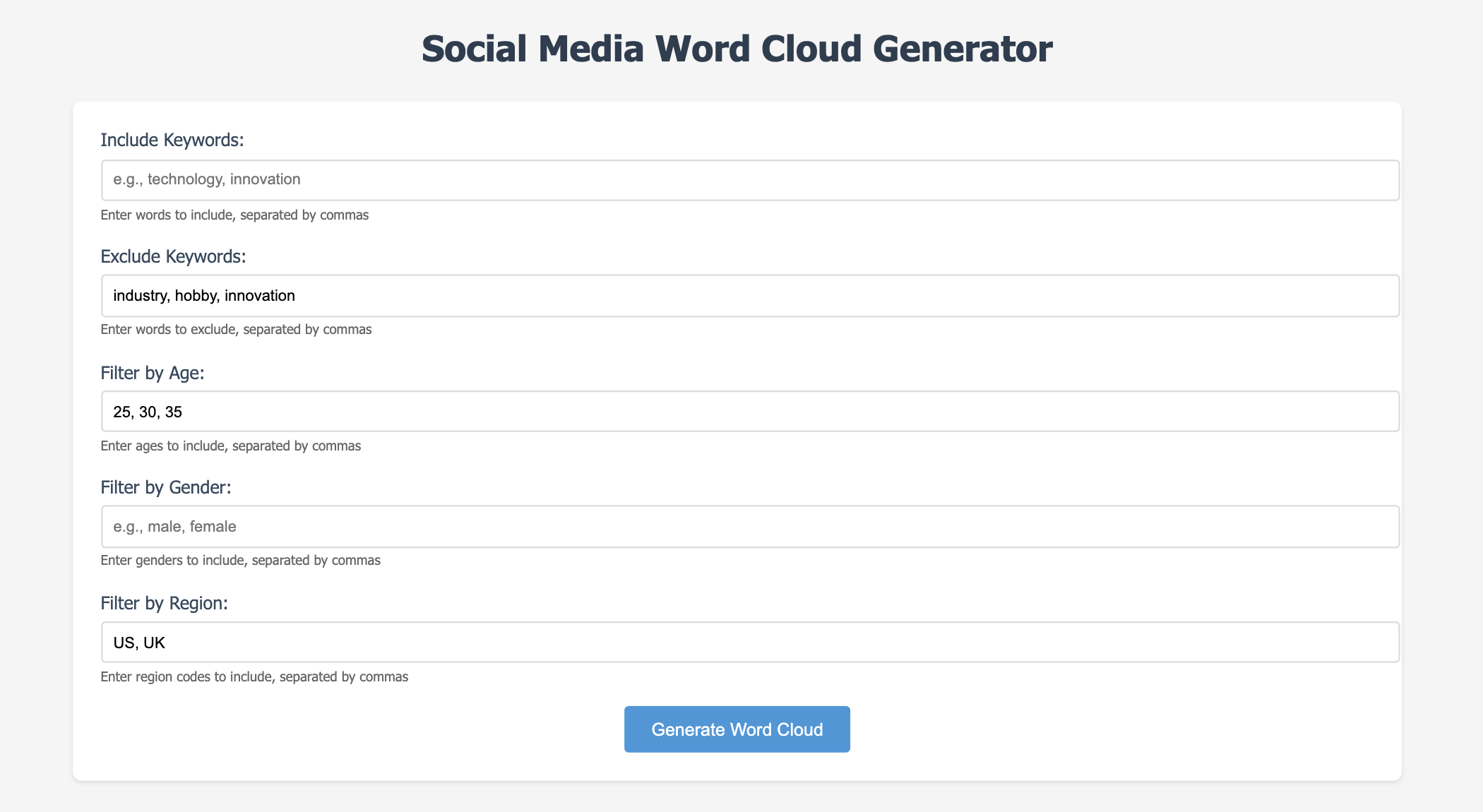Click the Filter by Age input
Screen dimensions: 1483x812
[x=749, y=412]
